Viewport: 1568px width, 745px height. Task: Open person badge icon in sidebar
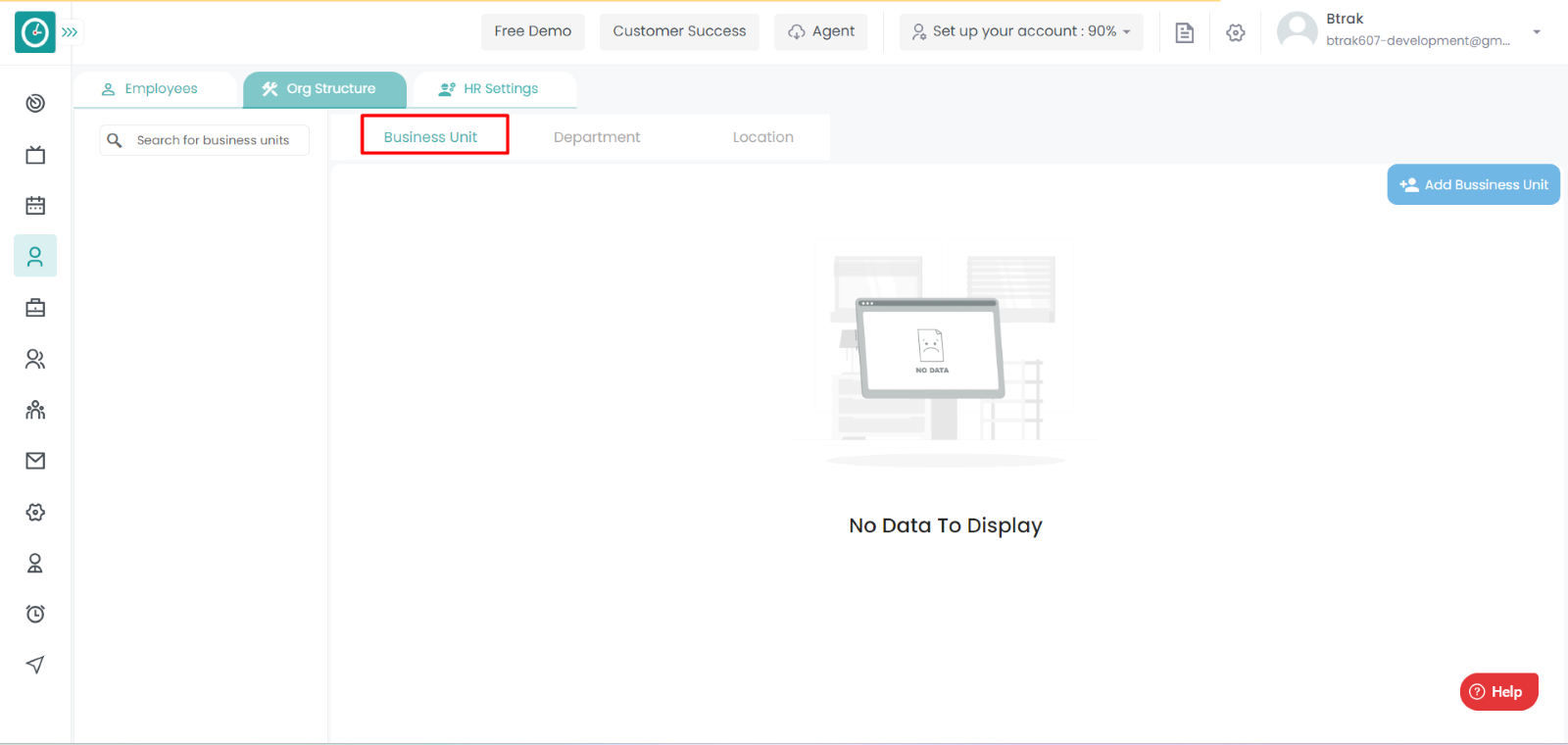(x=35, y=563)
